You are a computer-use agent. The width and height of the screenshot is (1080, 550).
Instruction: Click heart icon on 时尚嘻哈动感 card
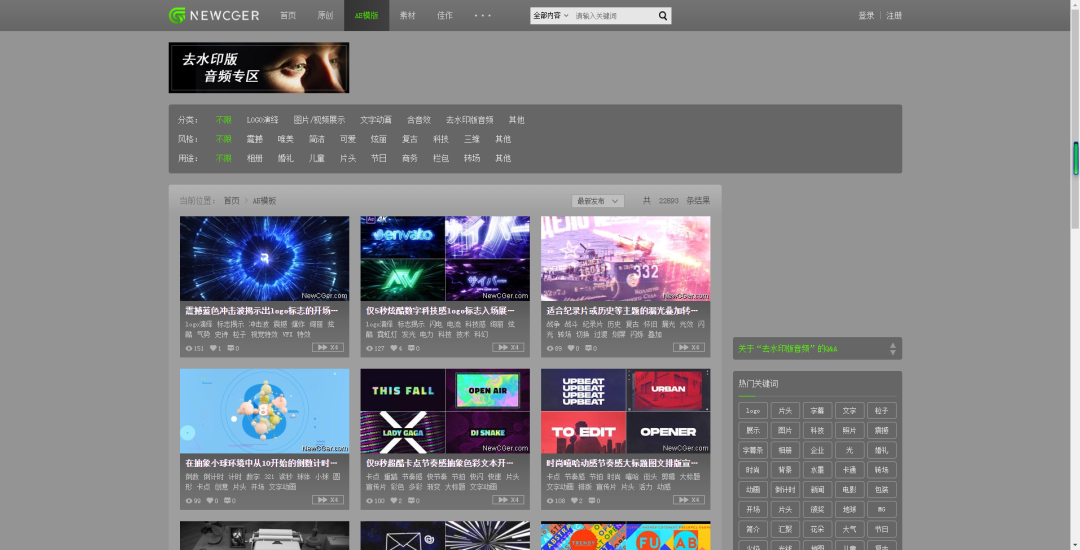(x=574, y=500)
